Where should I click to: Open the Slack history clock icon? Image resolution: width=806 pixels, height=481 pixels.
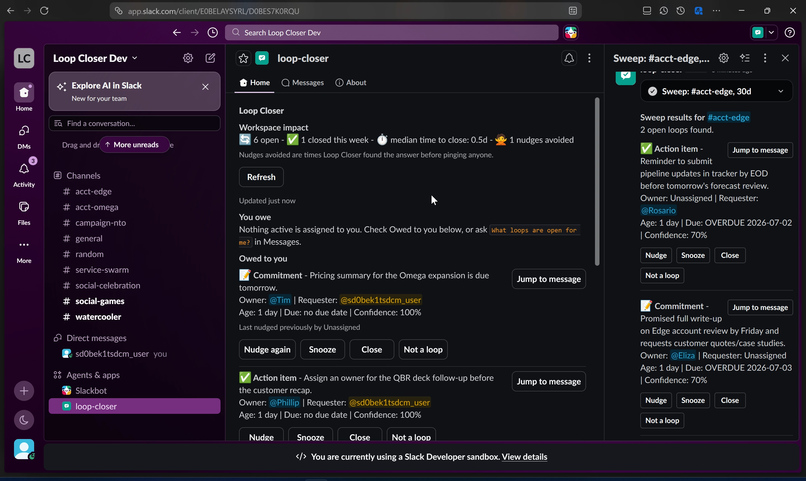pos(212,32)
